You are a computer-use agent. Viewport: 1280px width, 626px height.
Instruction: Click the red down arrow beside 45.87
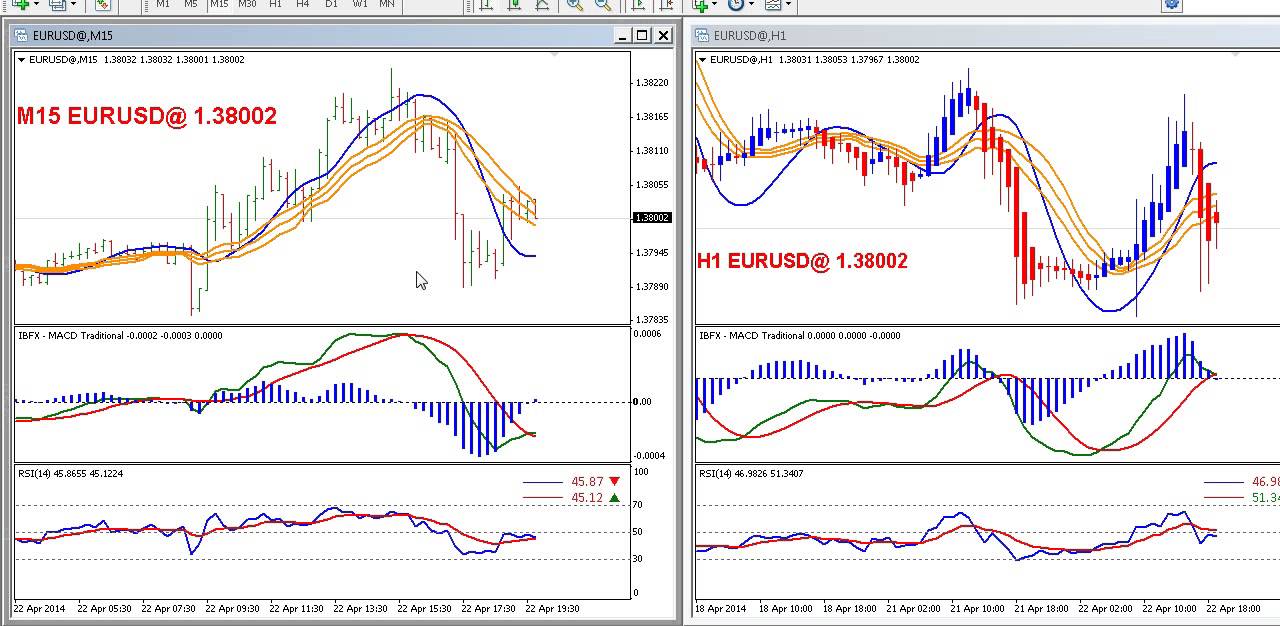tap(614, 482)
